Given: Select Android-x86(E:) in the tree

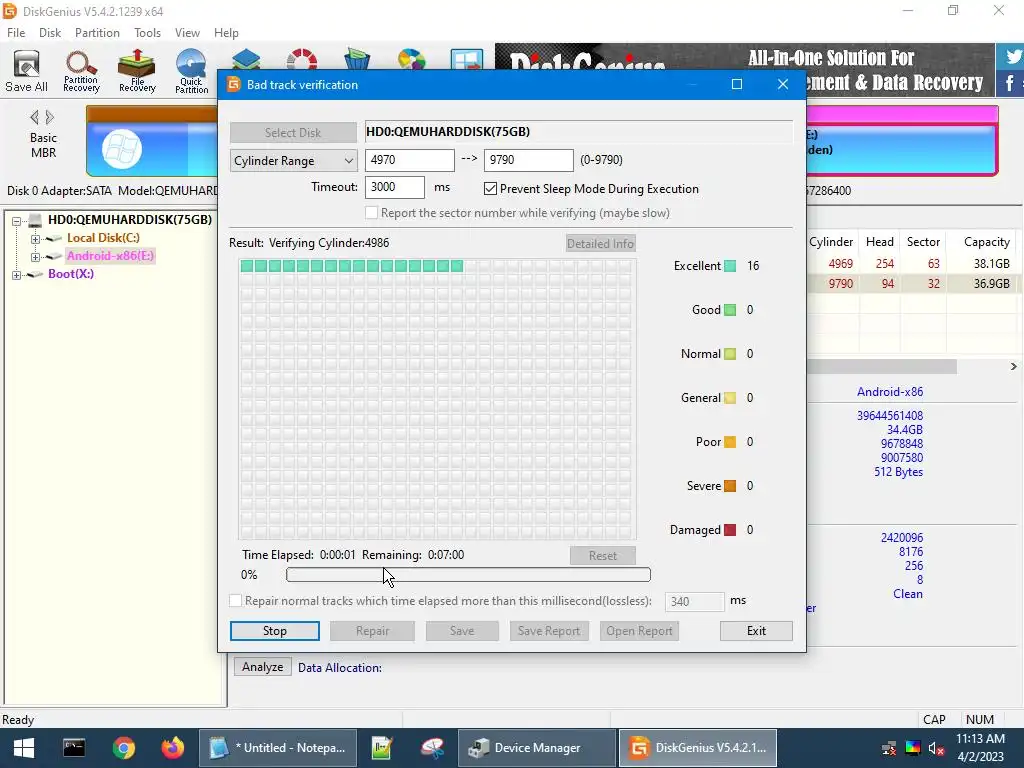Looking at the screenshot, I should [110, 256].
